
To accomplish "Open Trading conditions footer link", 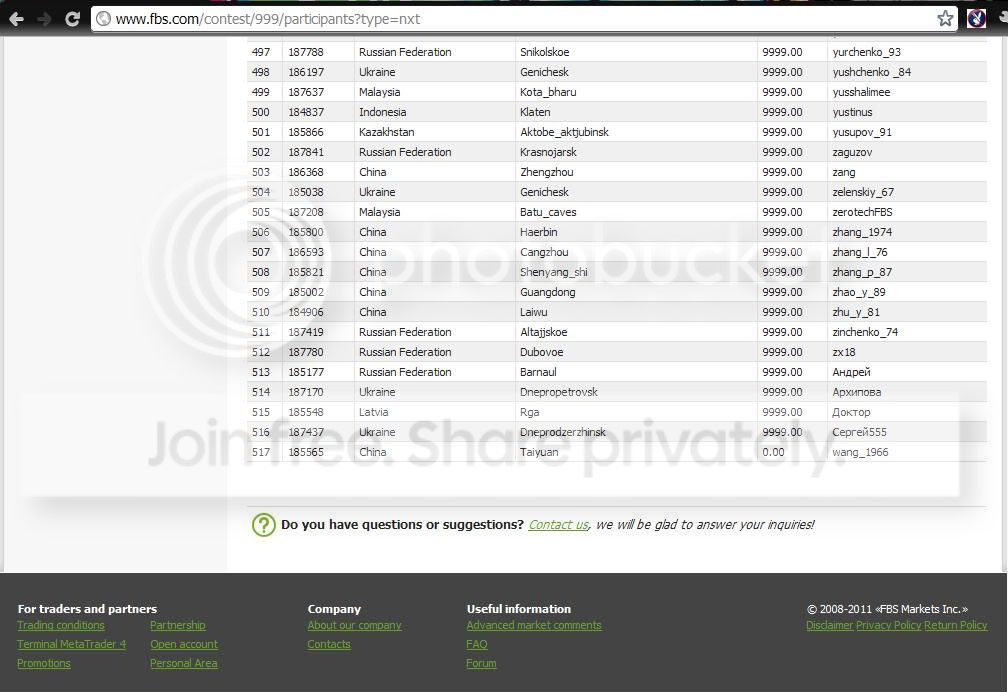I will [60, 625].
